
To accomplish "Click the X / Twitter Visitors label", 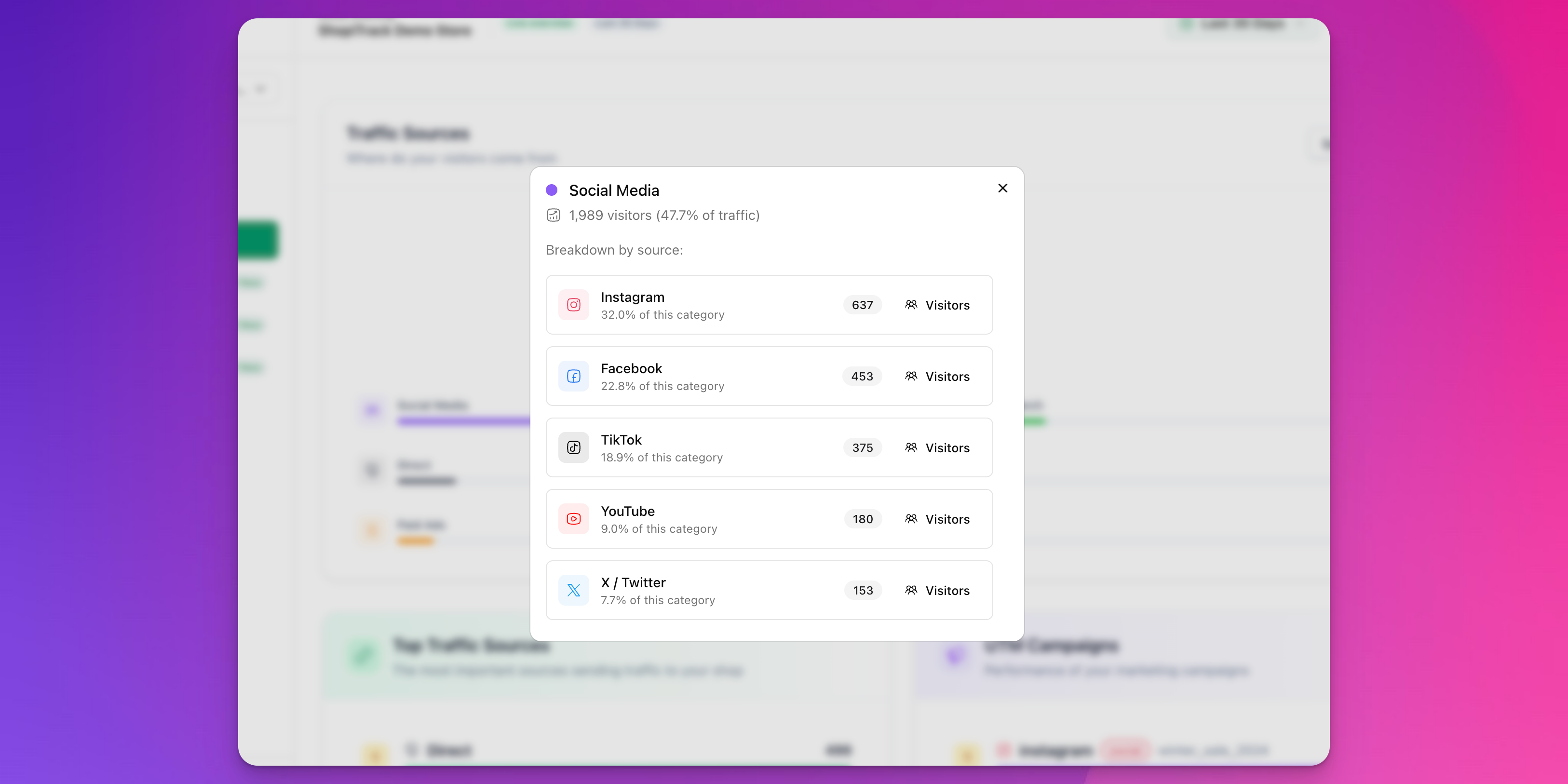I will (x=947, y=591).
